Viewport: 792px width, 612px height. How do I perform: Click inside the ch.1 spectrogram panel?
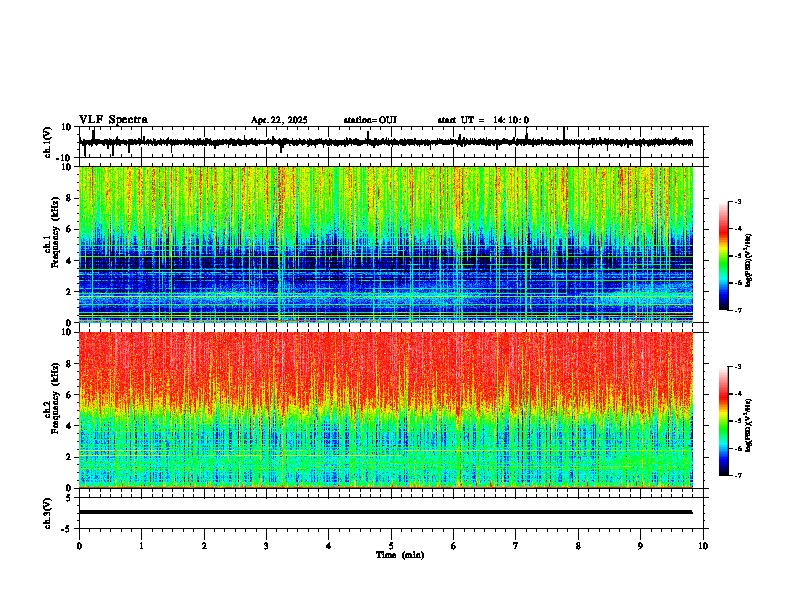(x=385, y=244)
